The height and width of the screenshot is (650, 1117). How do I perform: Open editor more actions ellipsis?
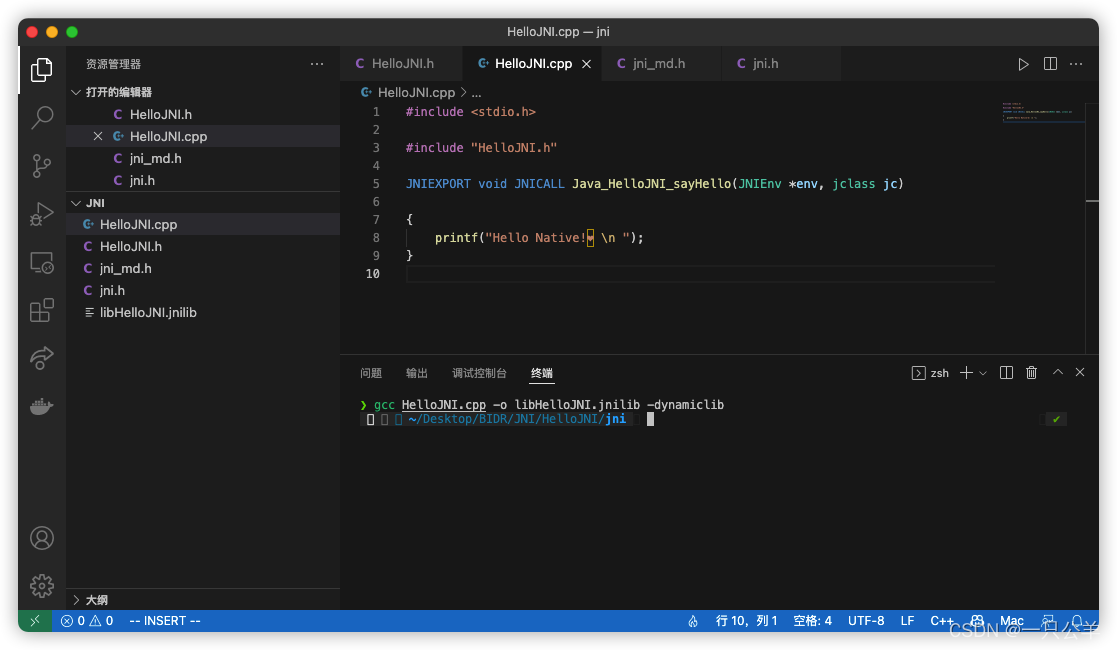pyautogui.click(x=1076, y=64)
